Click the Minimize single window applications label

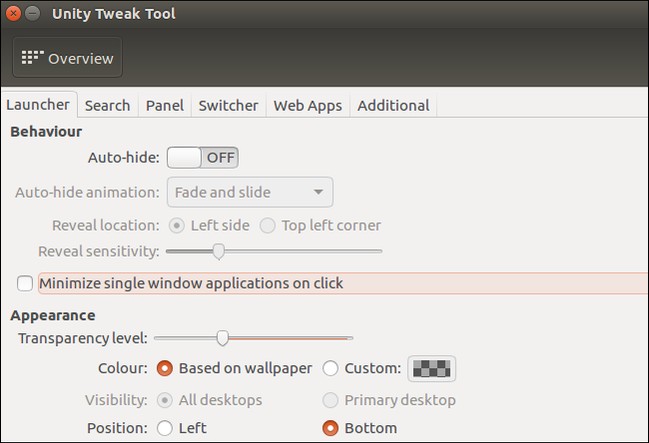tap(191, 284)
